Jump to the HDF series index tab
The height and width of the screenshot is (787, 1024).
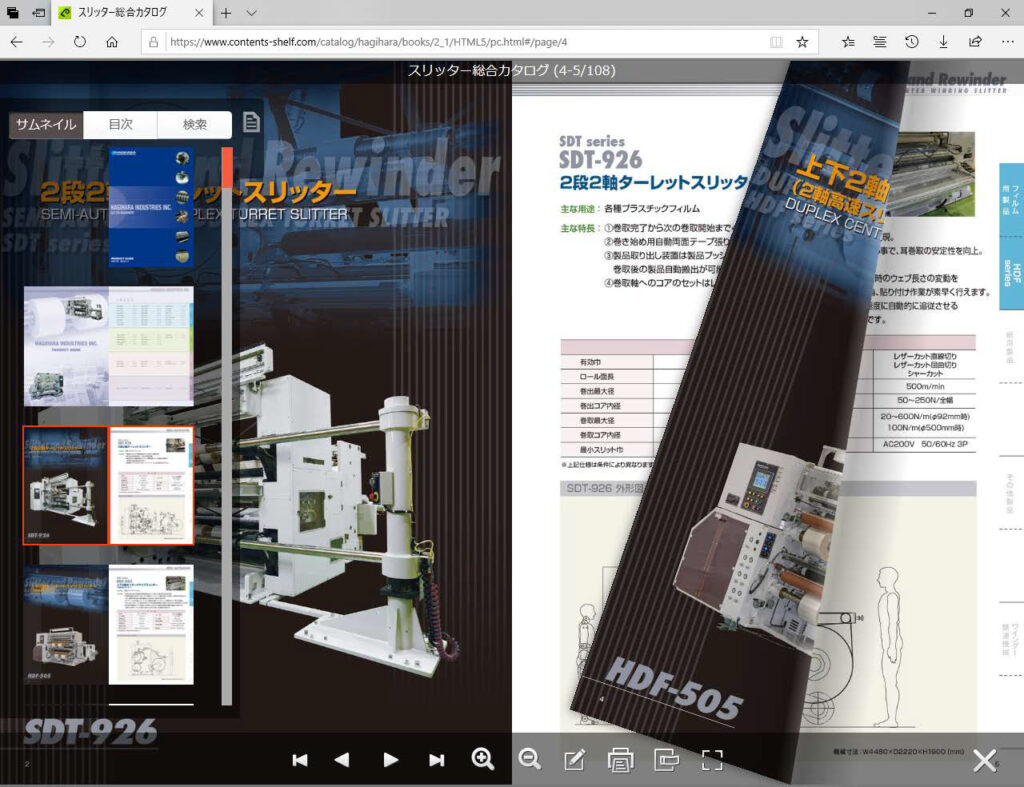(x=1011, y=272)
